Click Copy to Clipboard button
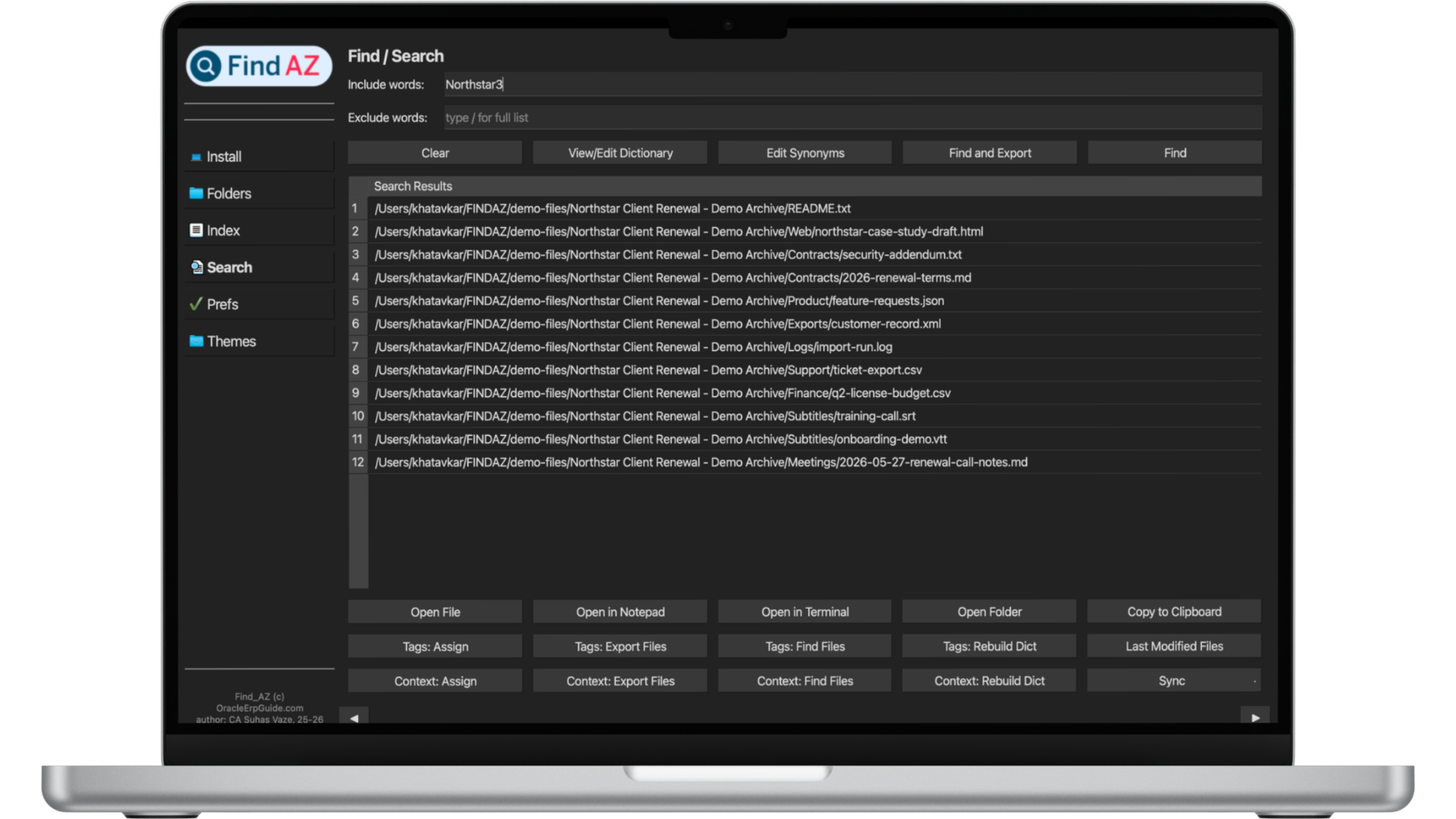Image resolution: width=1456 pixels, height=819 pixels. click(x=1174, y=612)
